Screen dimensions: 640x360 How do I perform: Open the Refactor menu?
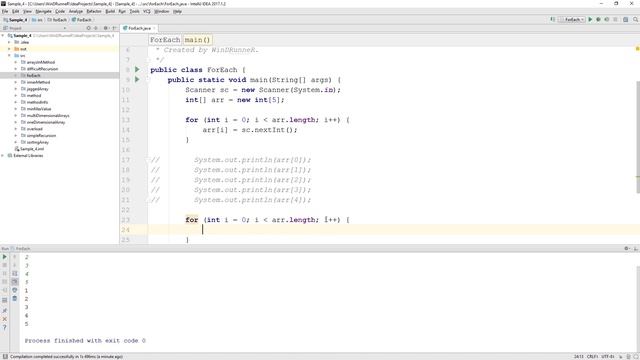click(x=94, y=11)
